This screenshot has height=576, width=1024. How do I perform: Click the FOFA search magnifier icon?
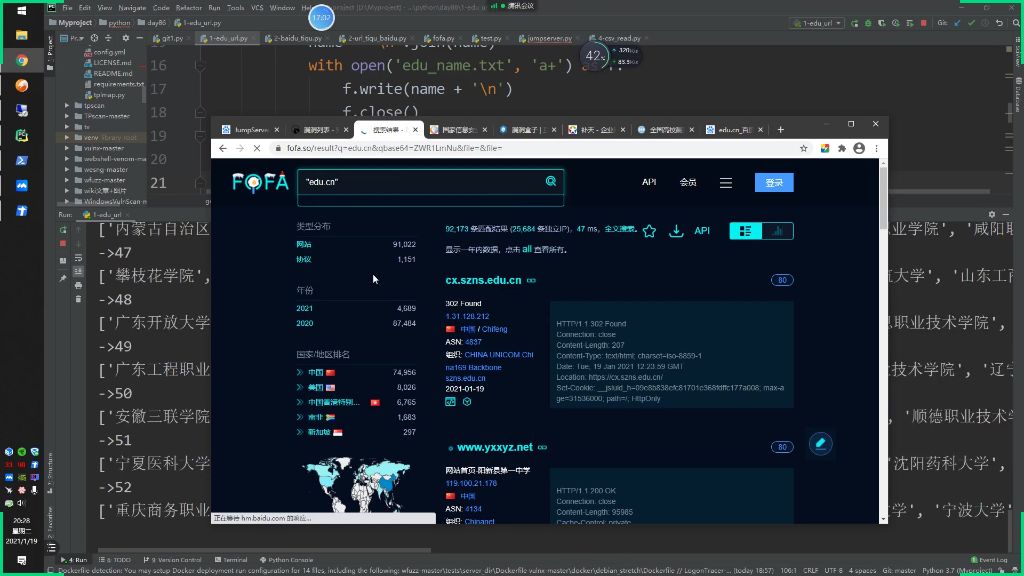(x=551, y=182)
